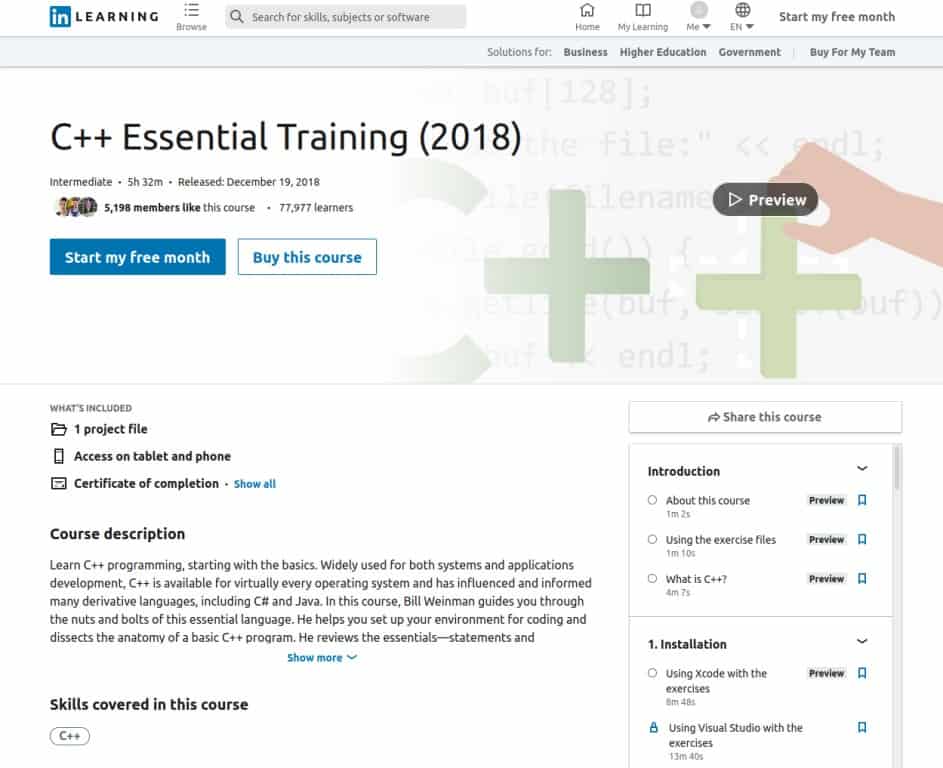Image resolution: width=943 pixels, height=768 pixels.
Task: Select About this course status circle
Action: tap(653, 500)
